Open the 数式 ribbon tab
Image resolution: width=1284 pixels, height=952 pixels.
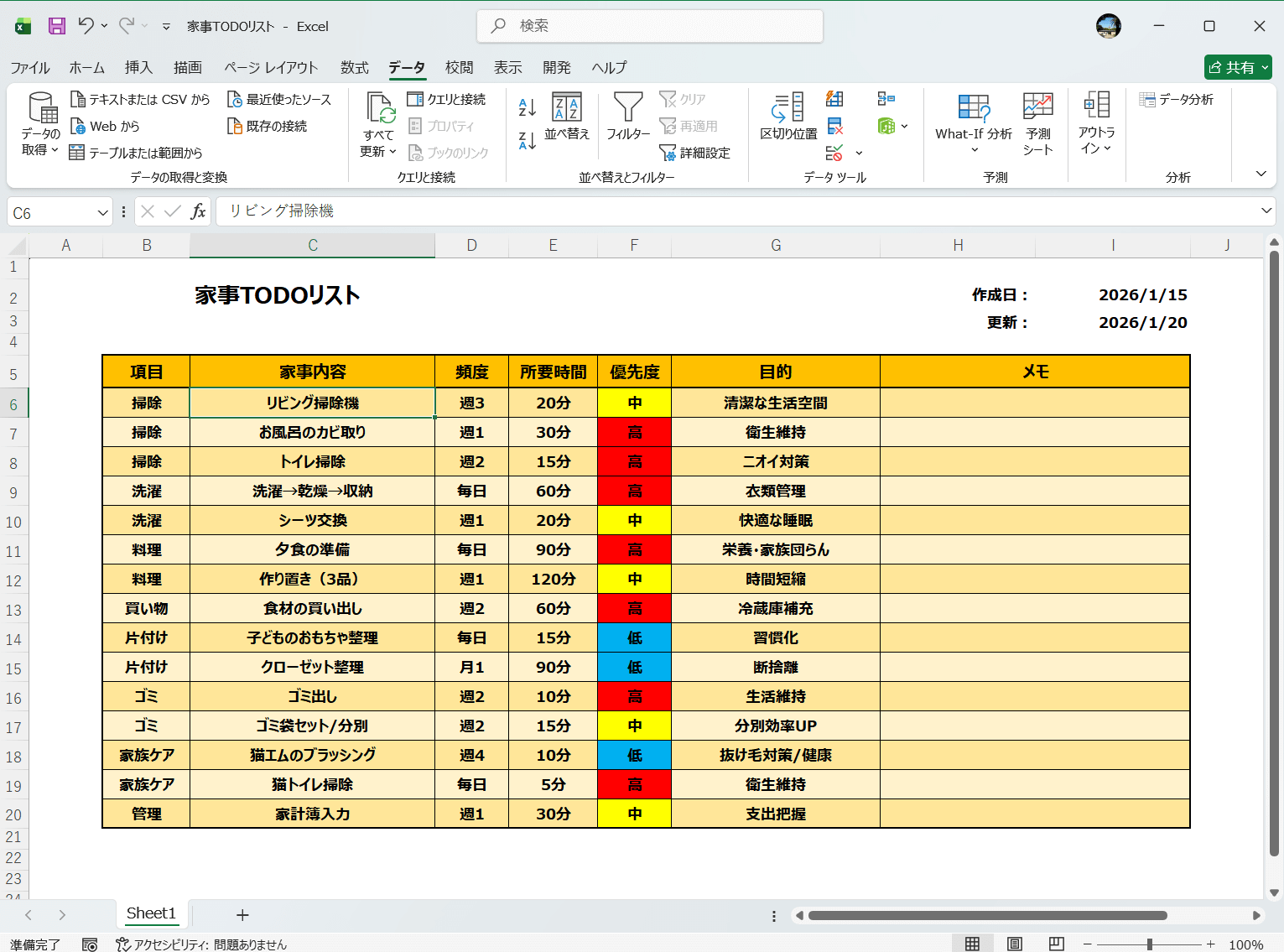pos(354,68)
